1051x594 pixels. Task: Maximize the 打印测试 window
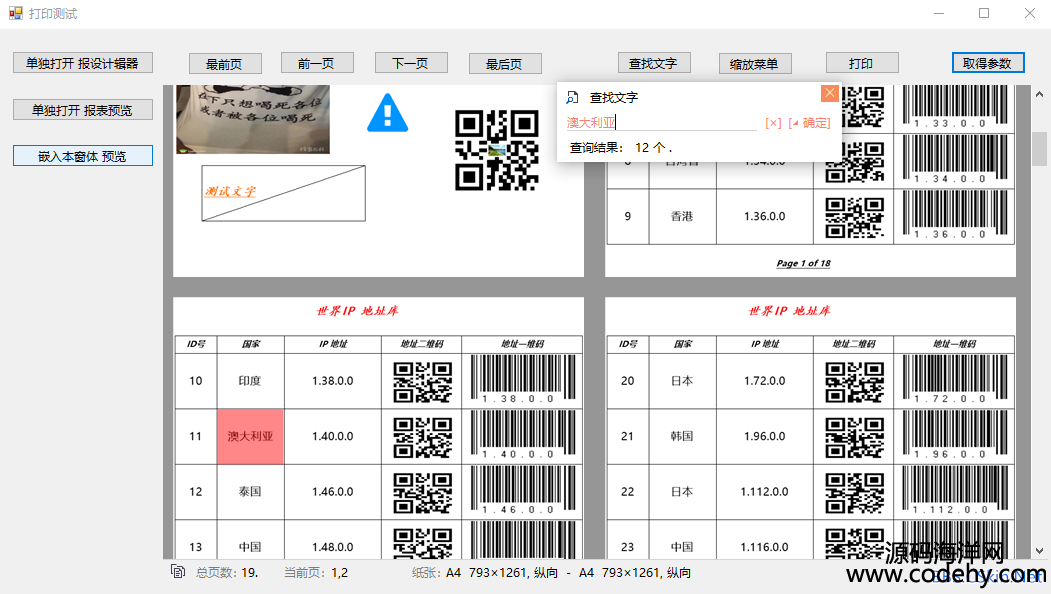984,13
